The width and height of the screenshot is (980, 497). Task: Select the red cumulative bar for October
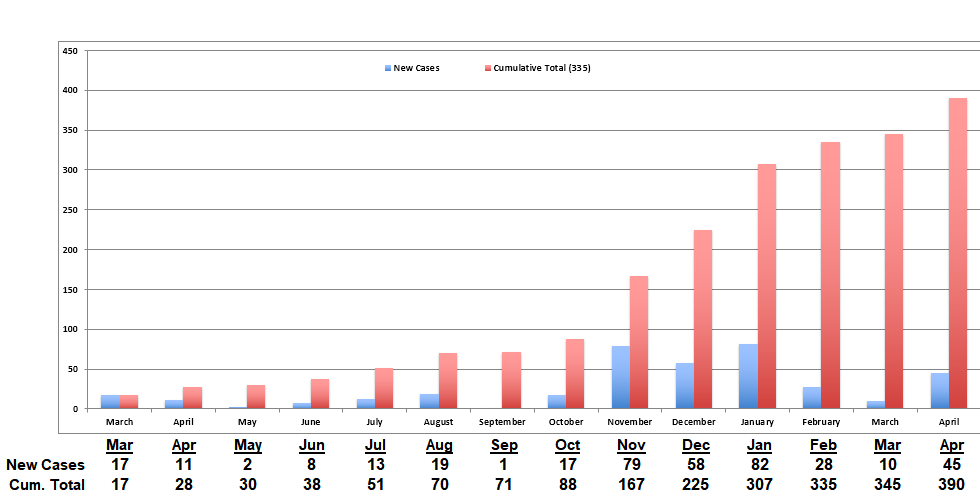575,373
